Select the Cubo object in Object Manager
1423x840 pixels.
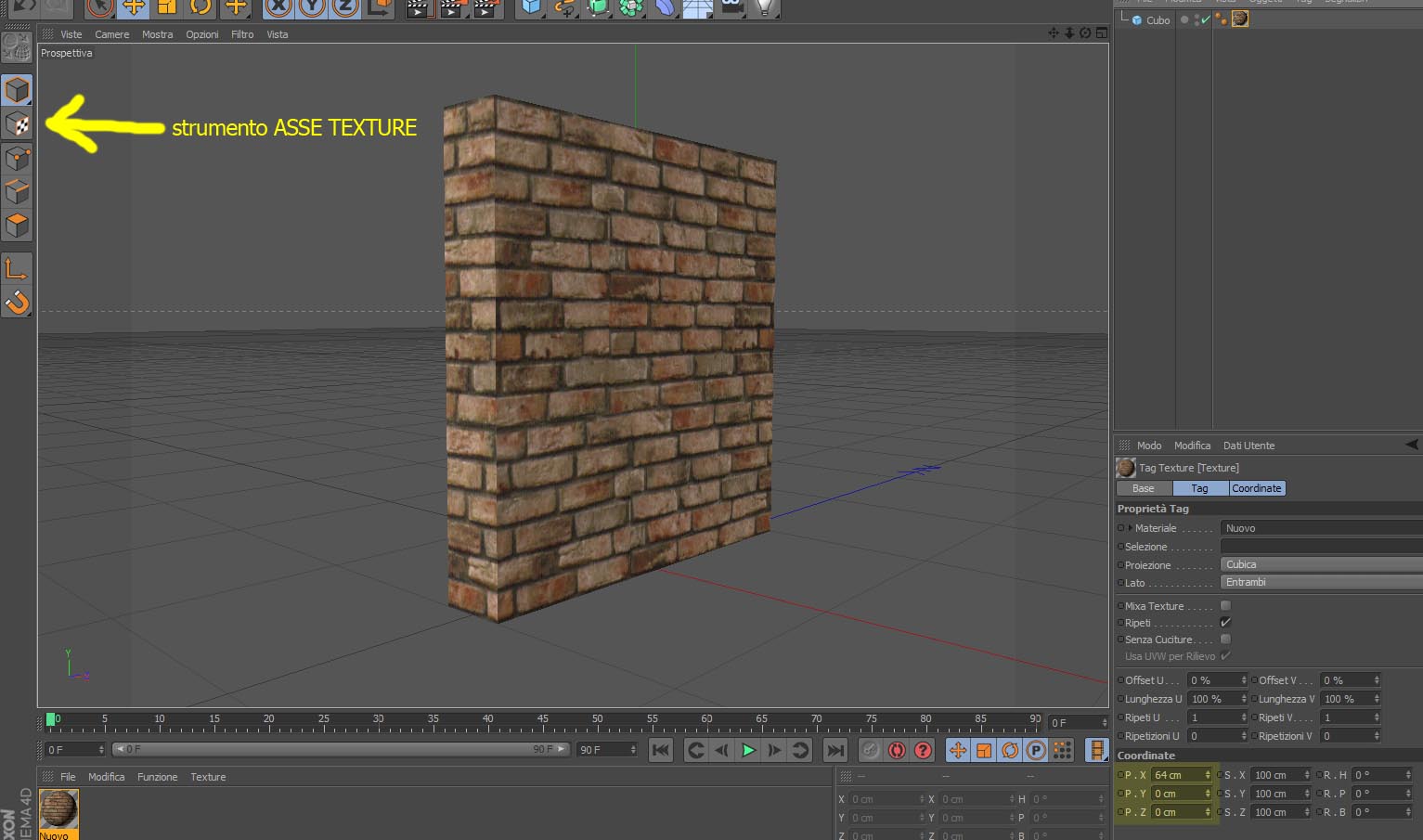(1158, 20)
